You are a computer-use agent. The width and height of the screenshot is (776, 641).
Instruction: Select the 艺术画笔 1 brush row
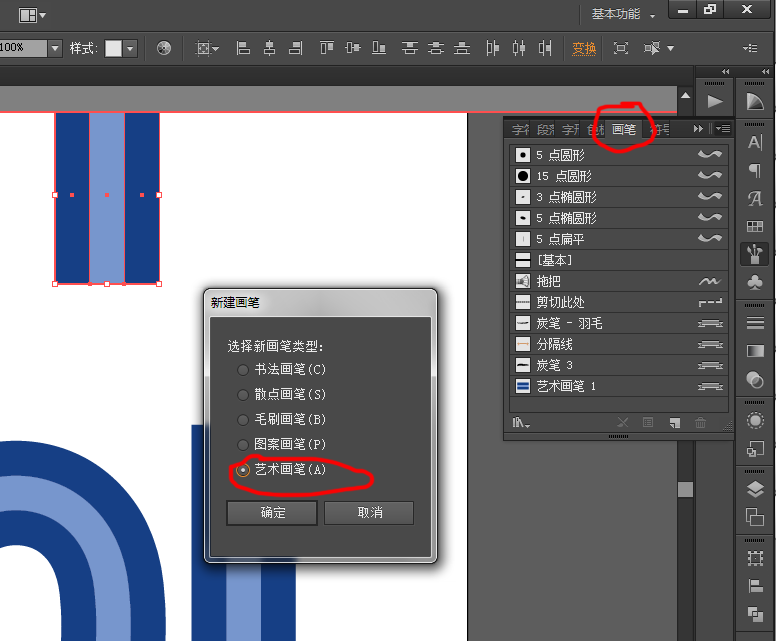pyautogui.click(x=619, y=386)
